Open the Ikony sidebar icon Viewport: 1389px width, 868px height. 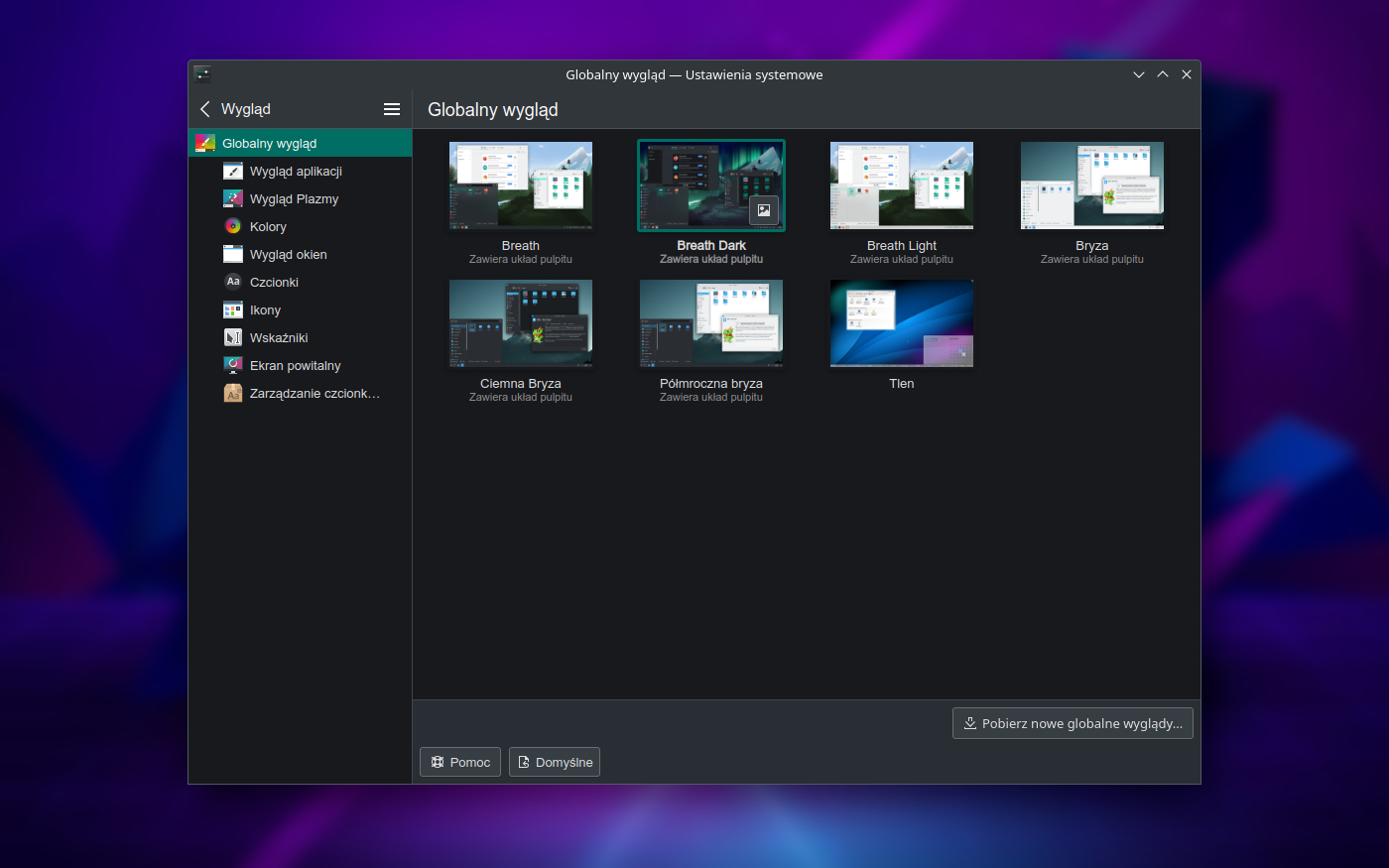(233, 310)
